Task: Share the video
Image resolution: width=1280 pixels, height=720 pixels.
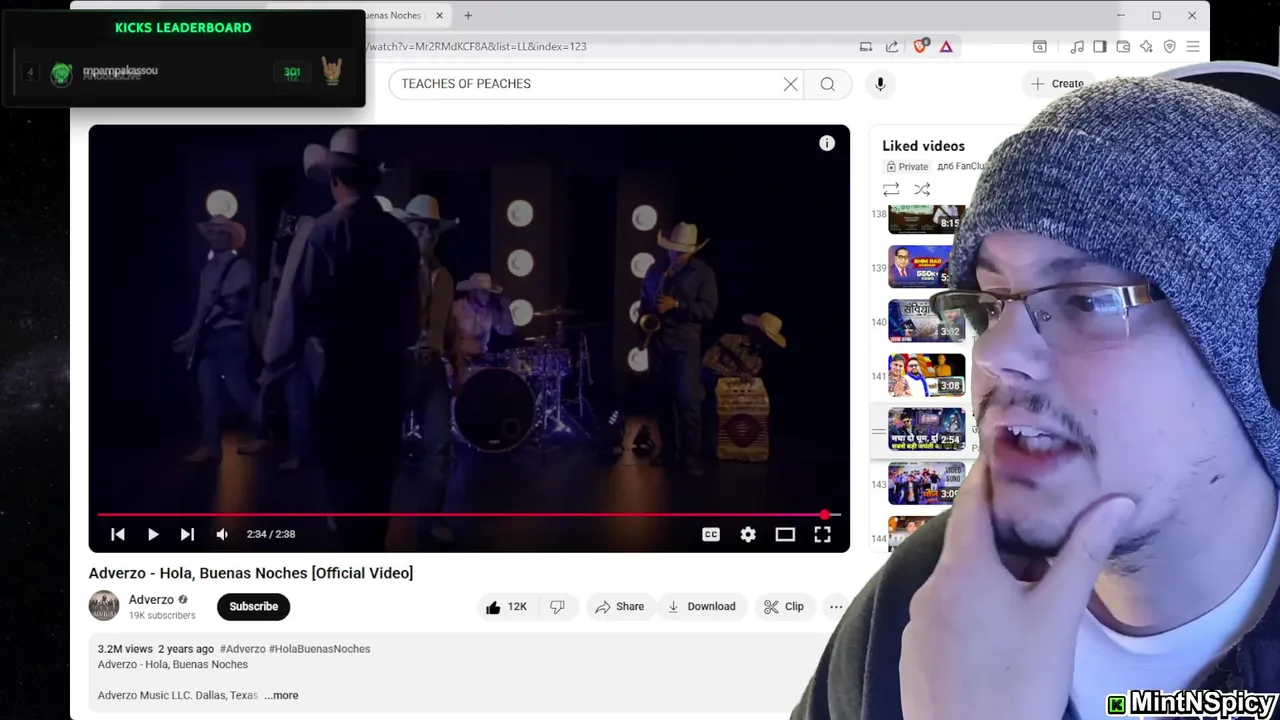Action: click(620, 606)
